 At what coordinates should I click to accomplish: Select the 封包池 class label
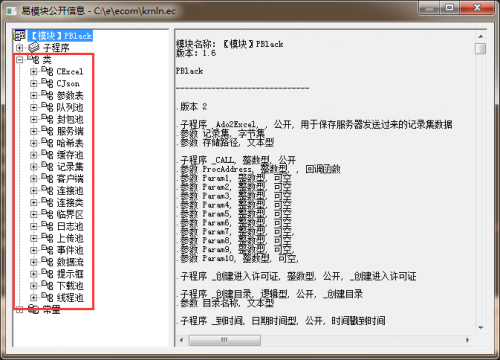70,119
